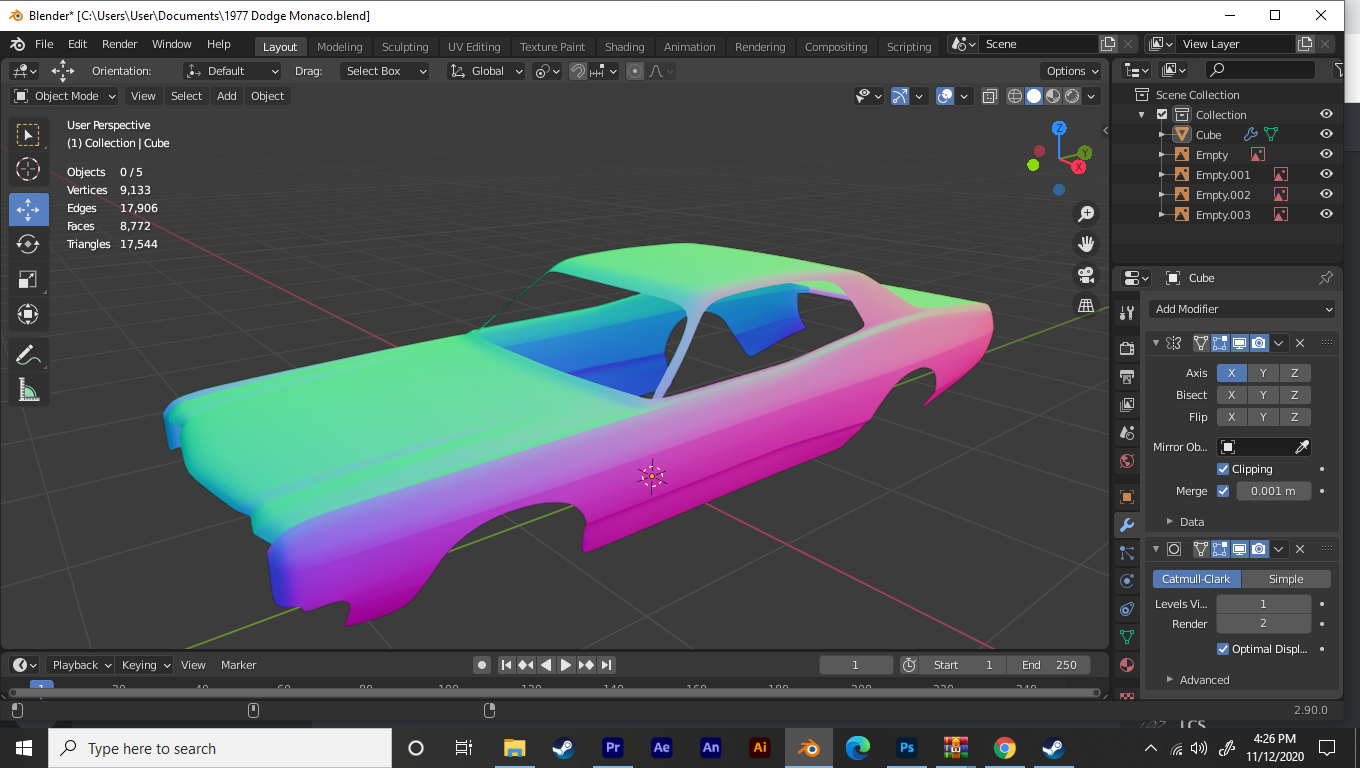The image size is (1360, 768).
Task: Uncheck the Clipping checkbox
Action: pos(1223,469)
